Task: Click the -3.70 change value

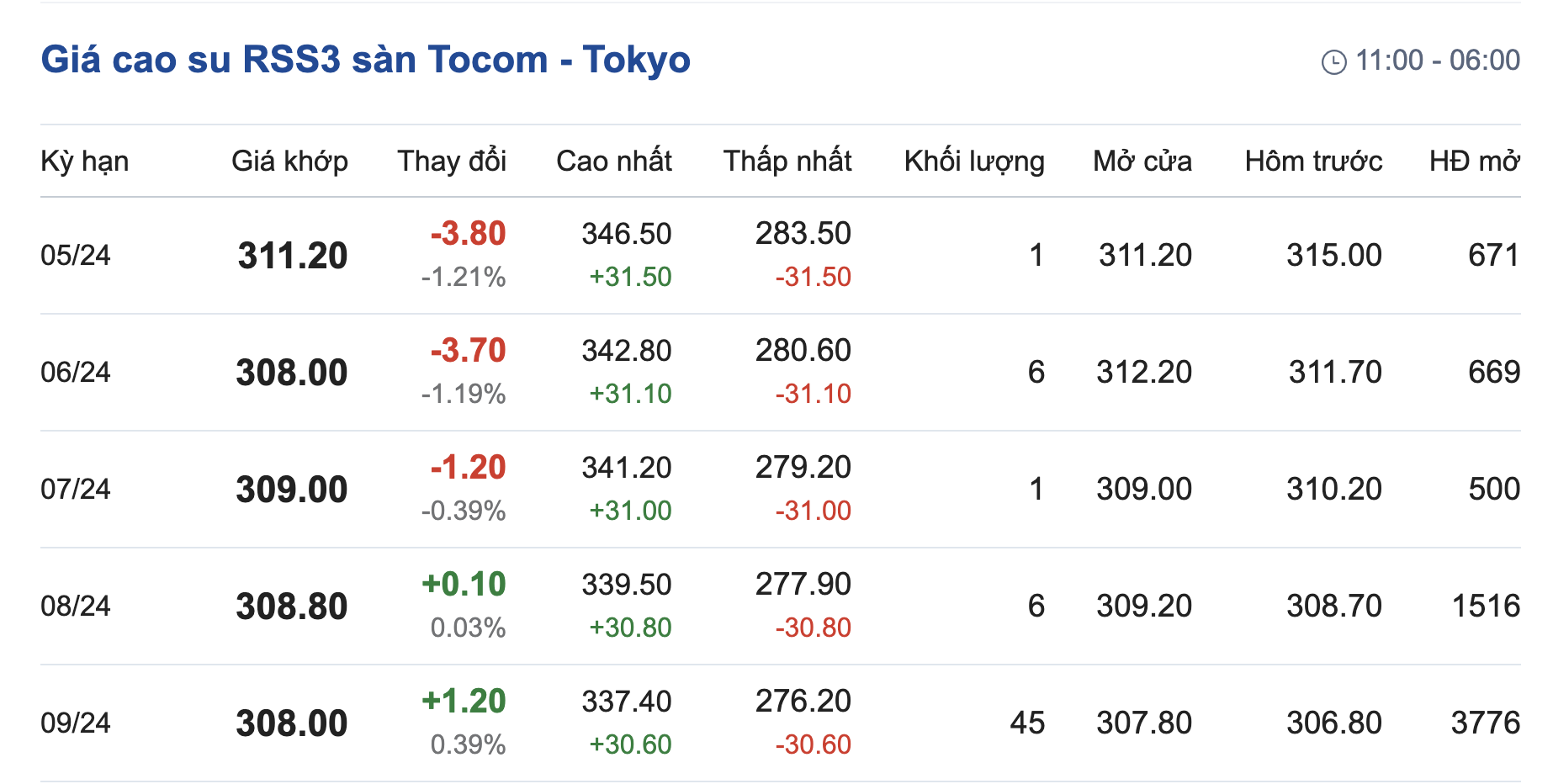Action: coord(468,351)
